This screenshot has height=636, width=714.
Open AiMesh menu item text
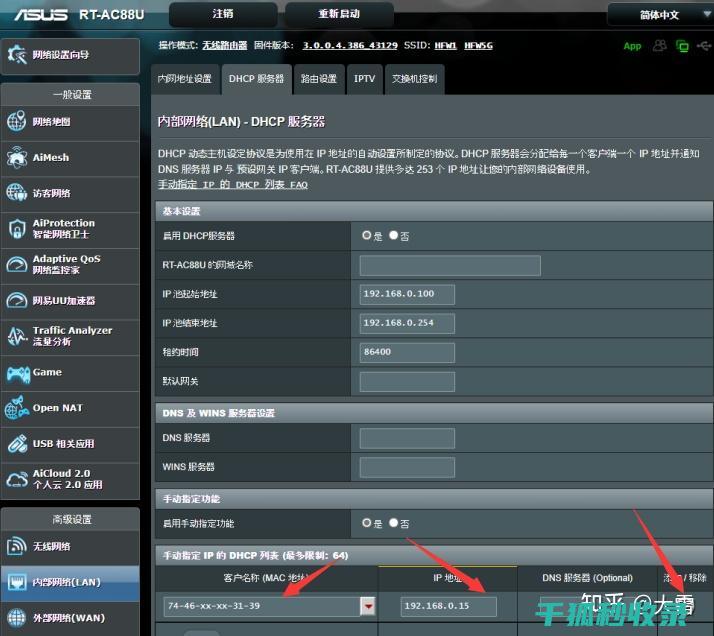click(51, 158)
